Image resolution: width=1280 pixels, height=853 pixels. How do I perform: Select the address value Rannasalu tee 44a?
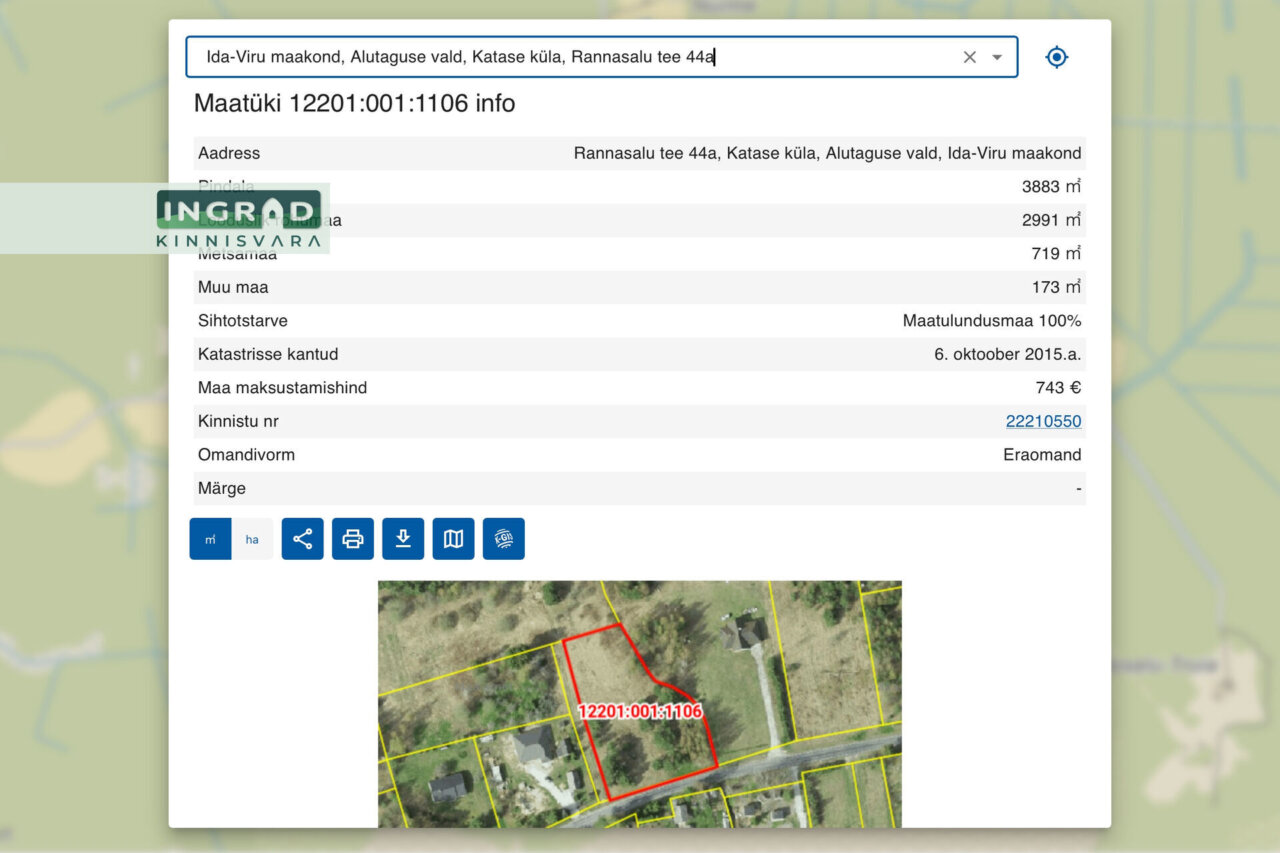827,153
